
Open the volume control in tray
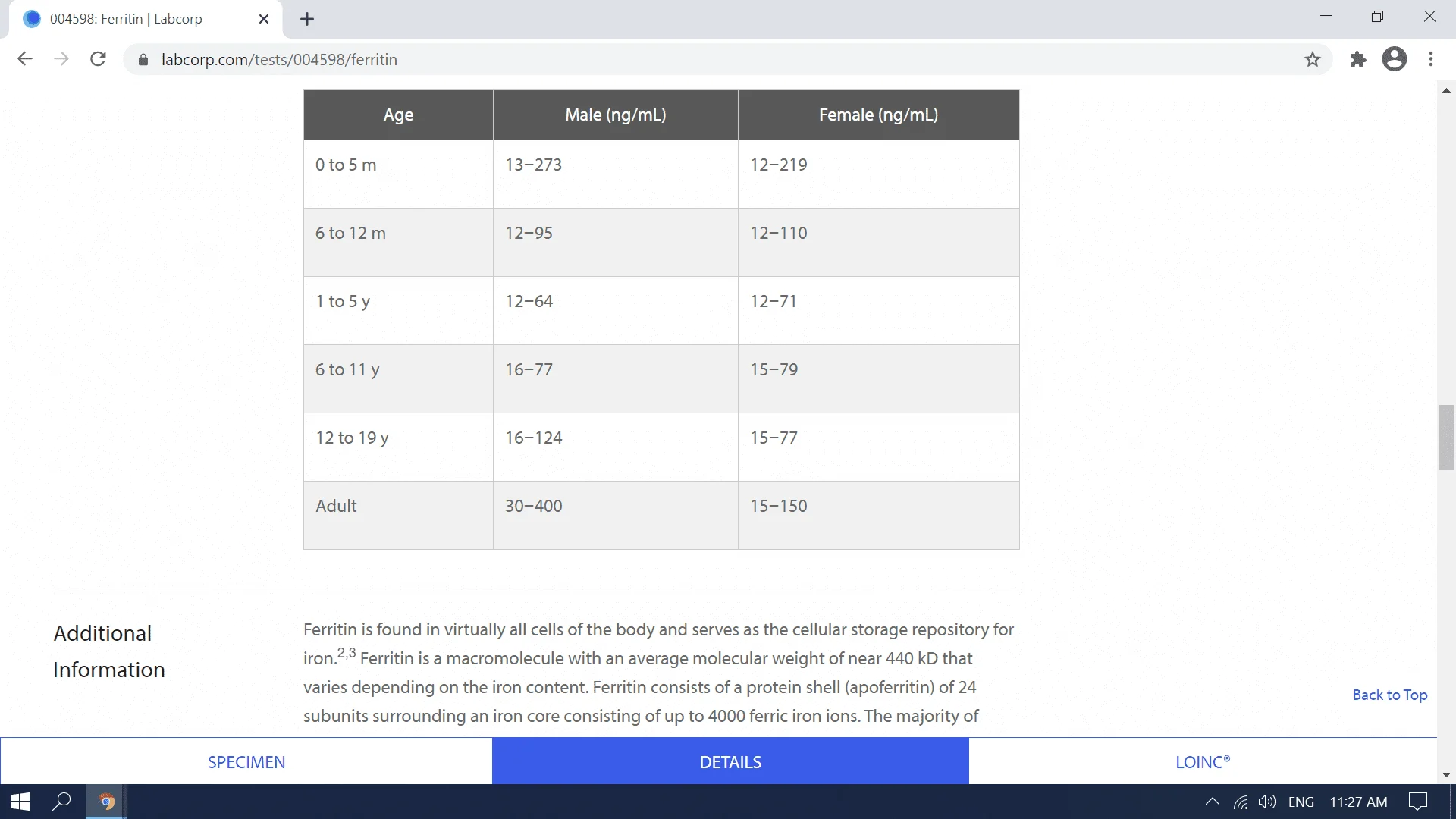pyautogui.click(x=1266, y=802)
